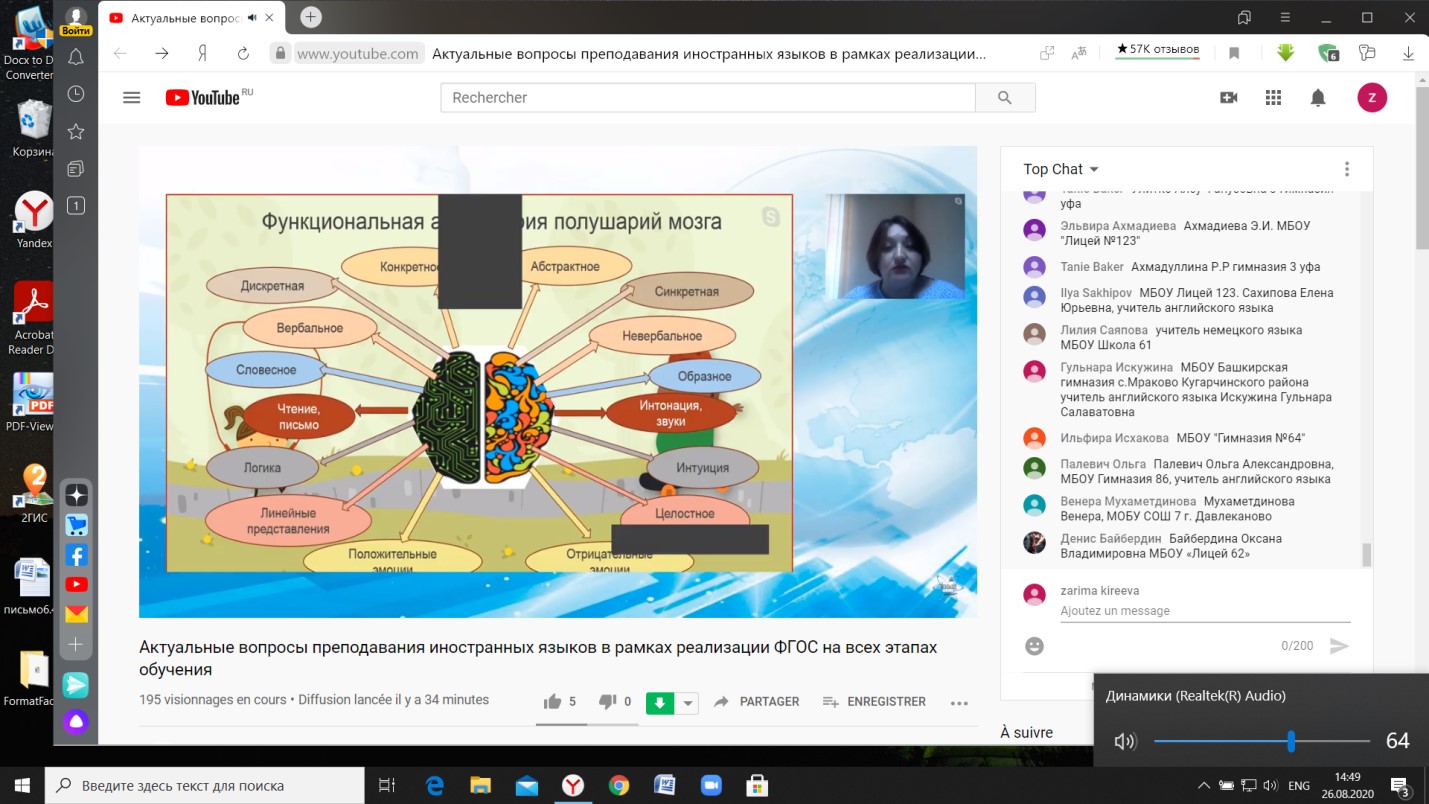The height and width of the screenshot is (804, 1429).
Task: Mute the audio playing in browser tab
Action: [x=252, y=17]
